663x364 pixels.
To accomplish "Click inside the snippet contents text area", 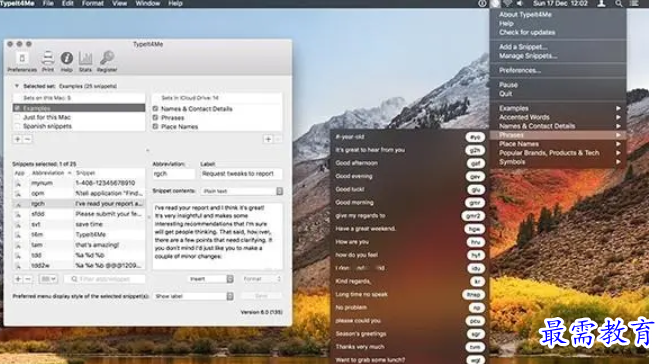I will [x=217, y=236].
